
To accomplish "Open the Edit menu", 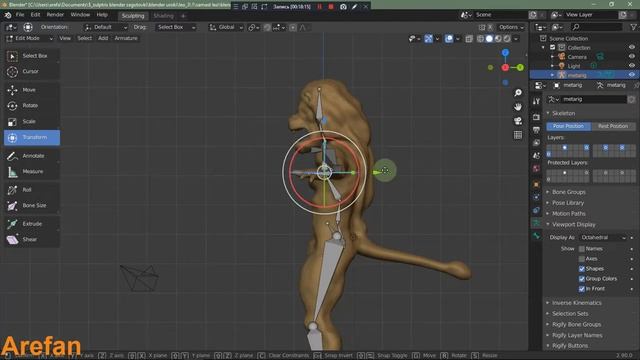I will pos(36,15).
